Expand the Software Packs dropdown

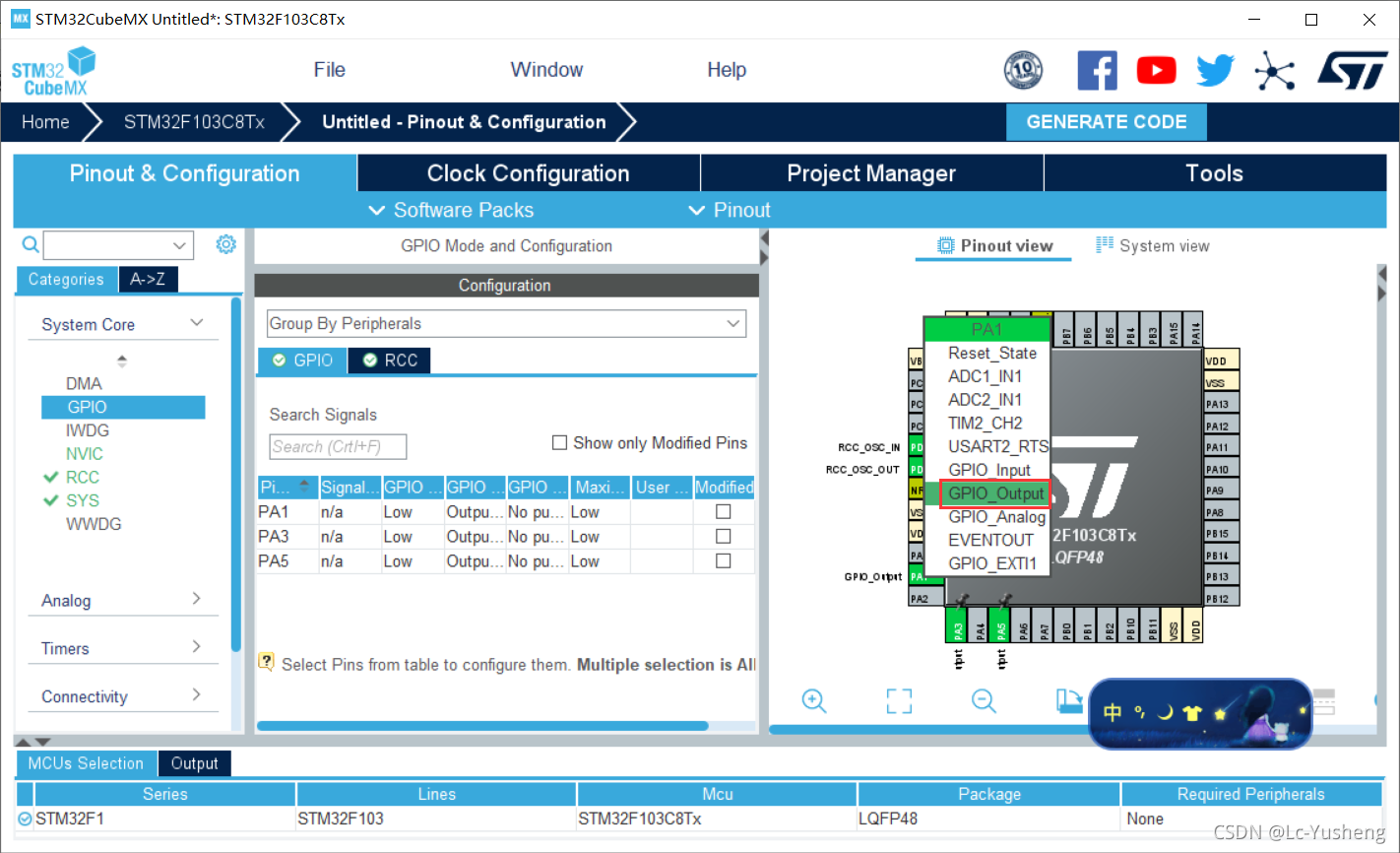point(451,210)
